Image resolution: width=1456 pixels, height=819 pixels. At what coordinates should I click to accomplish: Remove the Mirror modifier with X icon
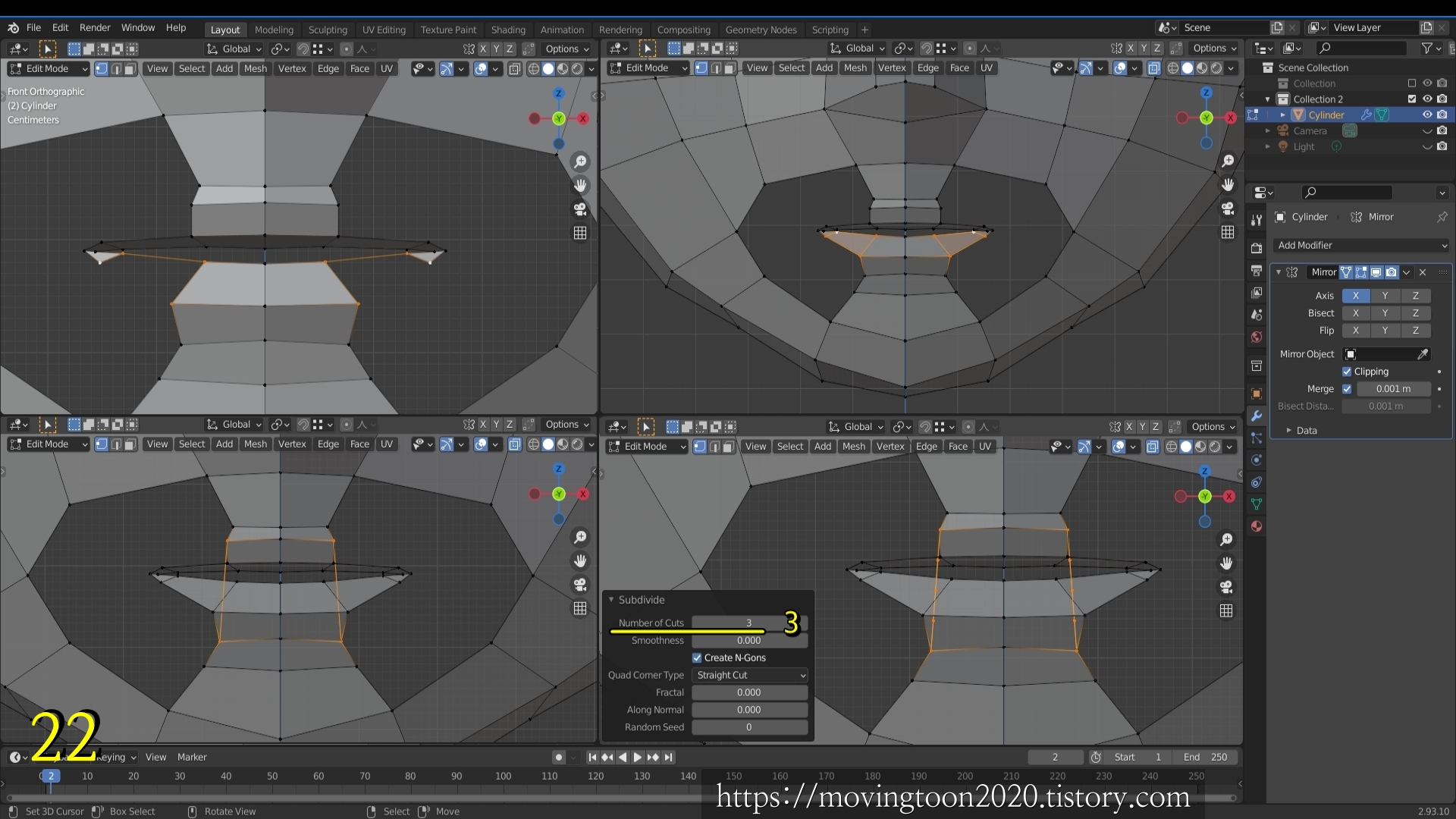[1423, 272]
